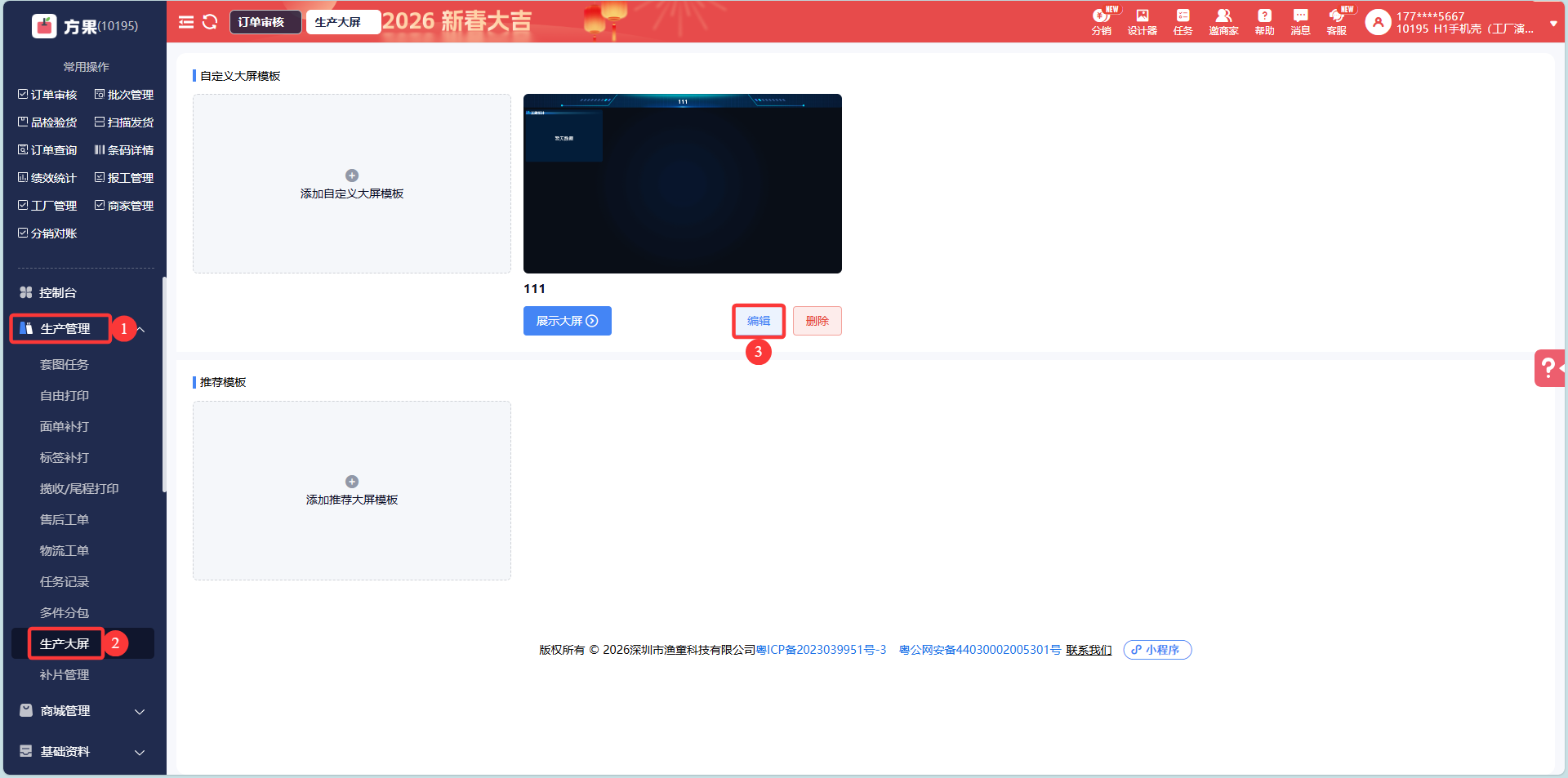Click the 111 template preview thumbnail

(682, 184)
